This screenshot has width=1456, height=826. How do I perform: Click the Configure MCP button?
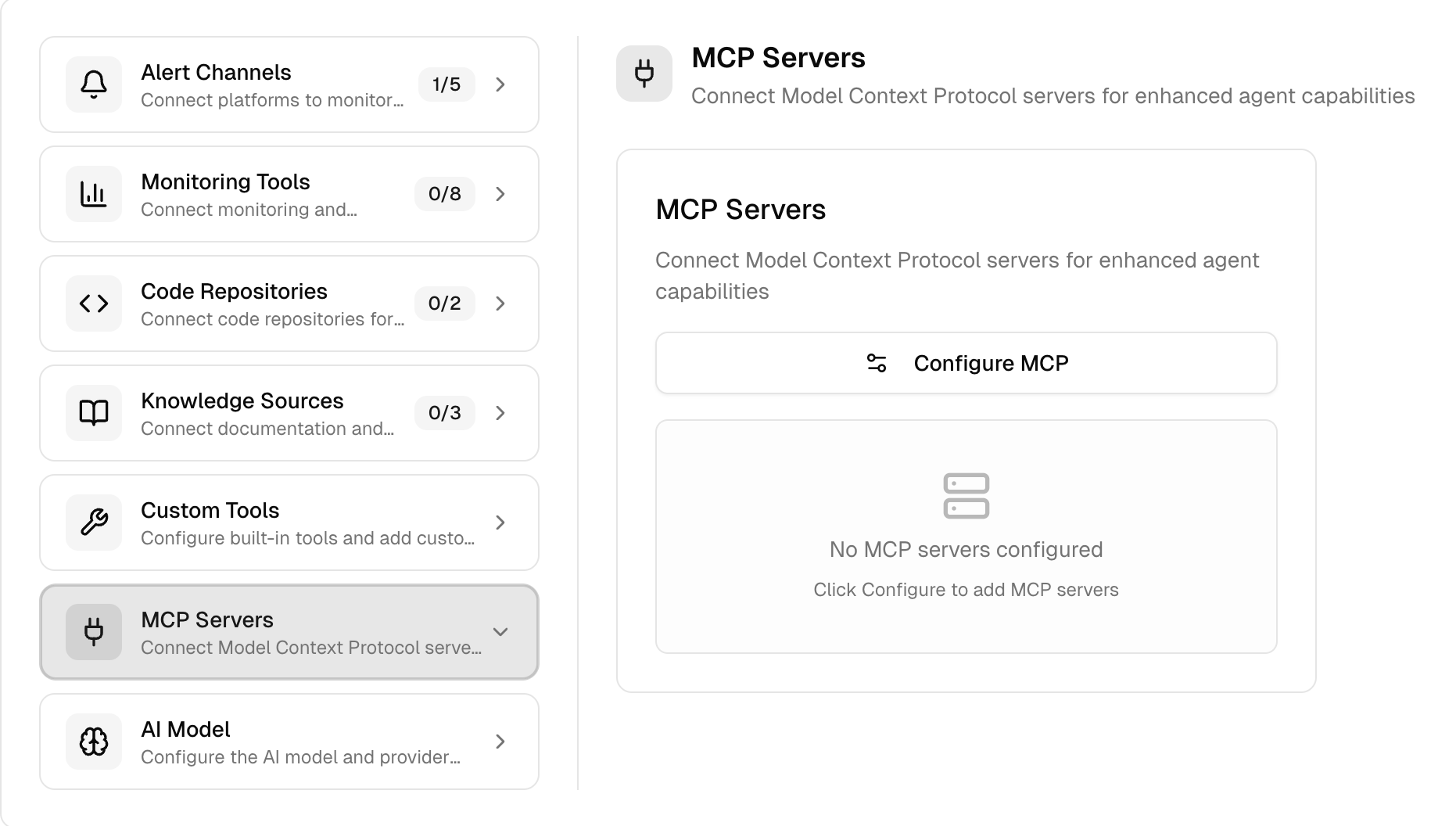965,362
